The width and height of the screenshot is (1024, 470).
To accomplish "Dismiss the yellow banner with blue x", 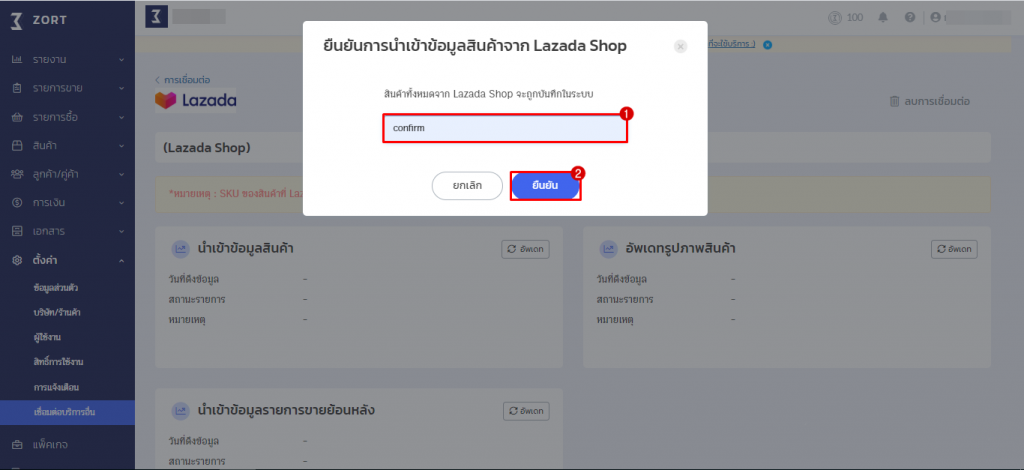I will [768, 44].
